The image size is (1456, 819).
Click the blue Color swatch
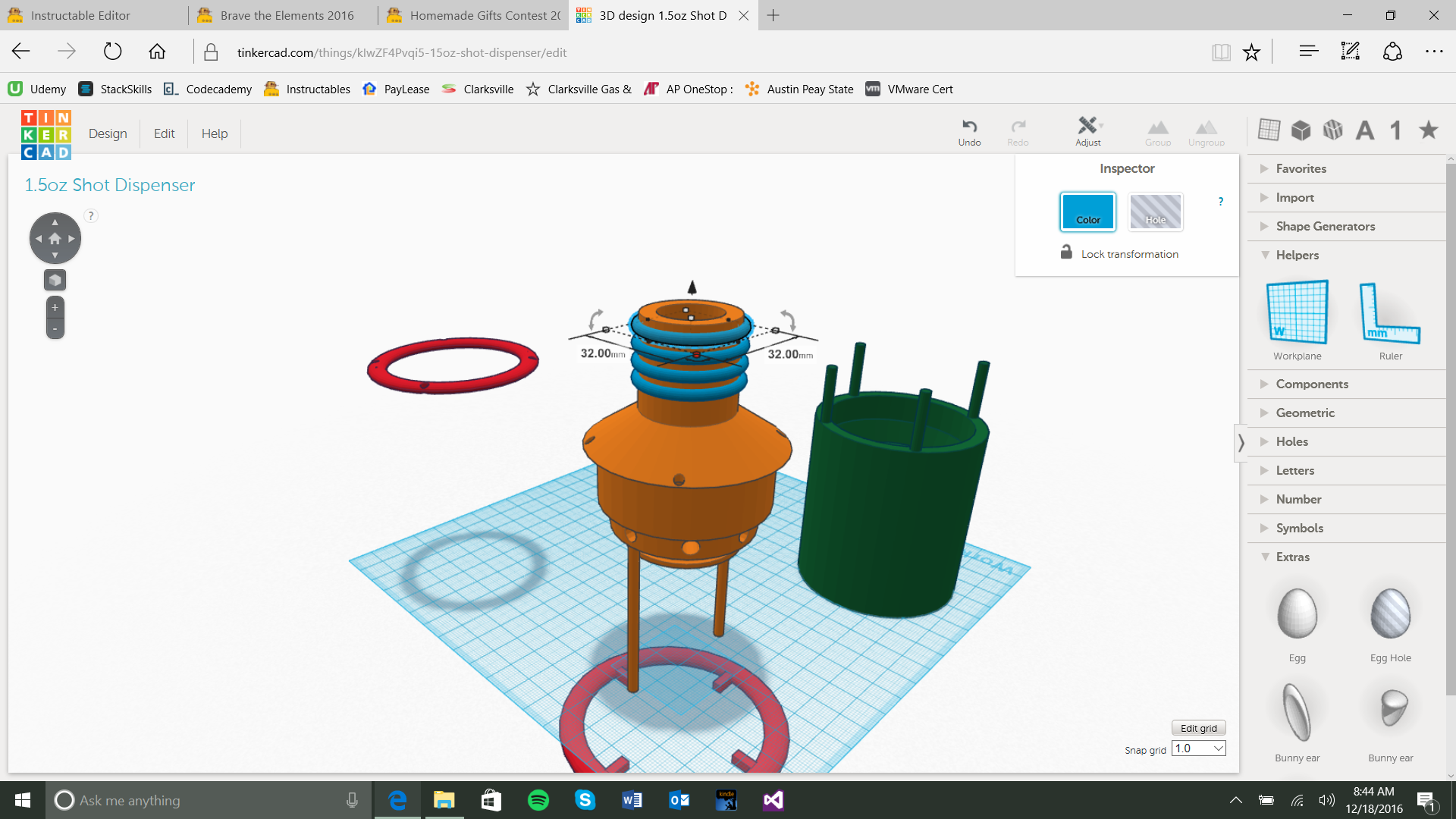[x=1087, y=212]
